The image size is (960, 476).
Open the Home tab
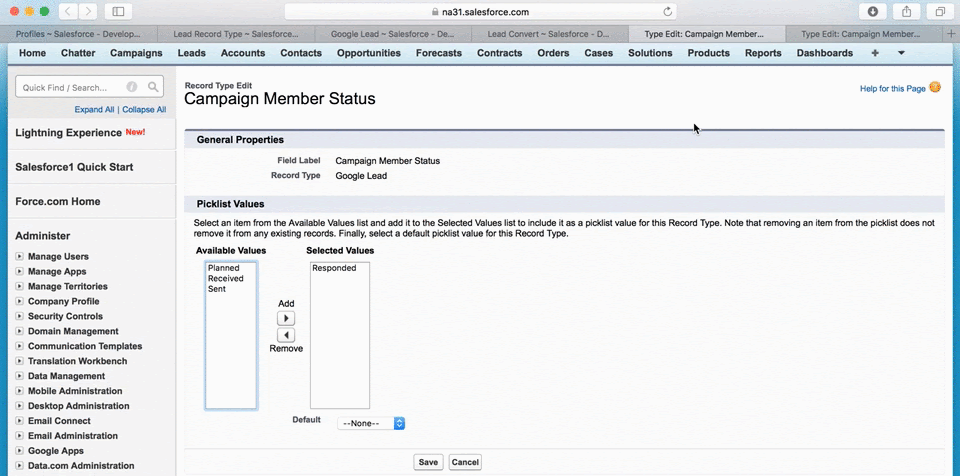(32, 53)
